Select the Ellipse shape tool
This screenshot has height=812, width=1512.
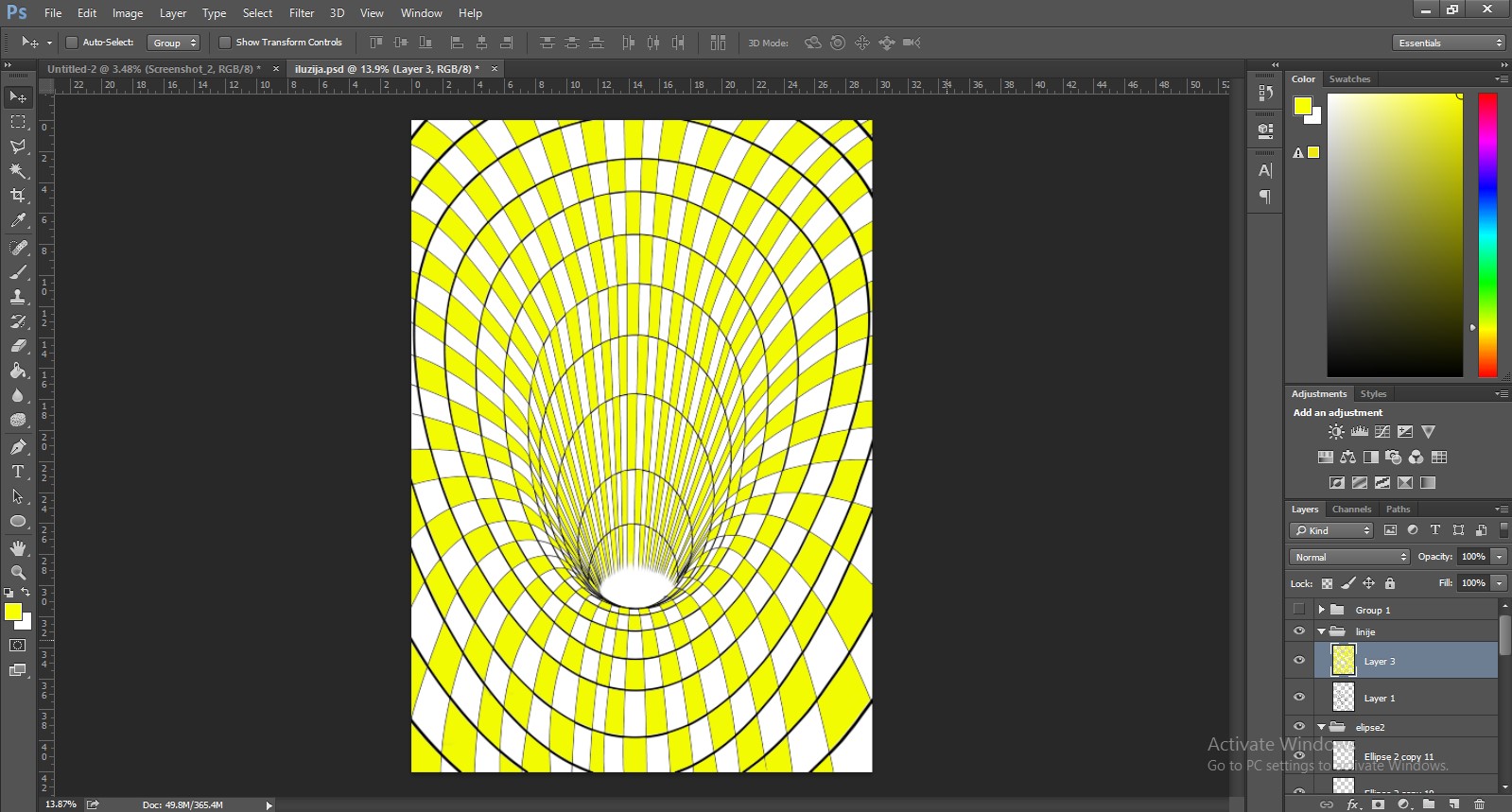[18, 521]
